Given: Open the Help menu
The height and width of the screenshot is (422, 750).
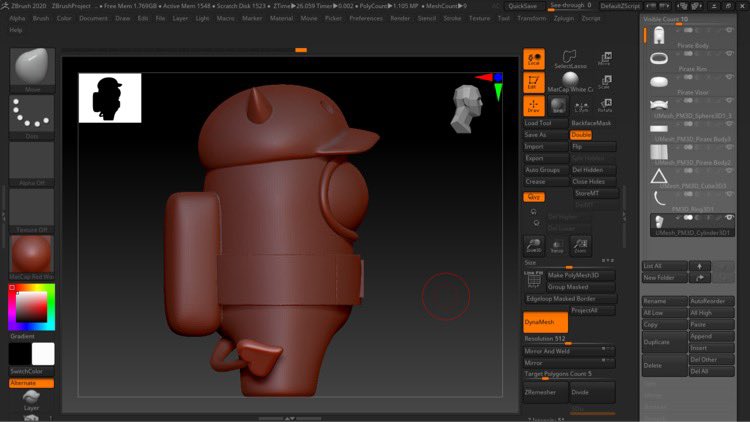Looking at the screenshot, I should [16, 30].
